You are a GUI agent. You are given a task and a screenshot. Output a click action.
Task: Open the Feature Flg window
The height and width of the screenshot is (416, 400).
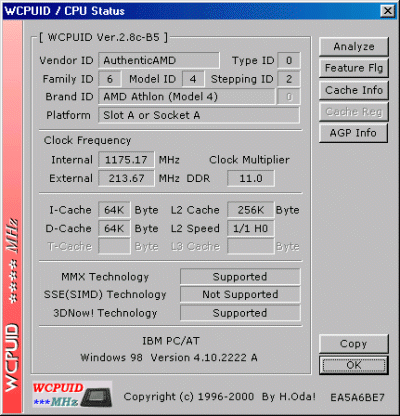(x=354, y=68)
